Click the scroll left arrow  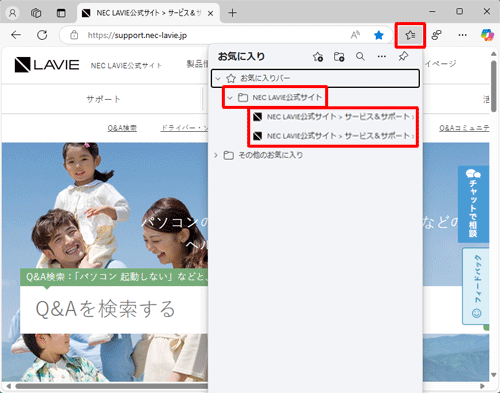coord(9,386)
